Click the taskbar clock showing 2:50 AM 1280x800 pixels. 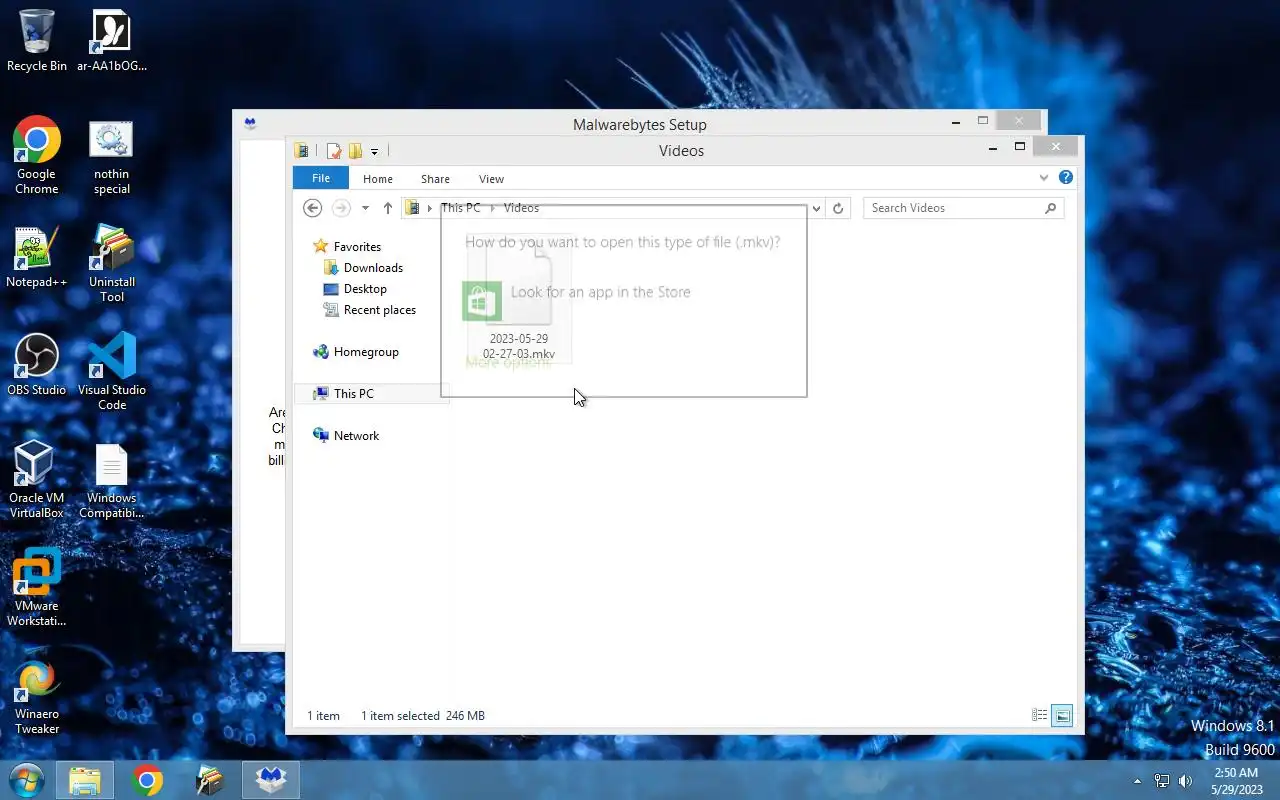[x=1236, y=781]
